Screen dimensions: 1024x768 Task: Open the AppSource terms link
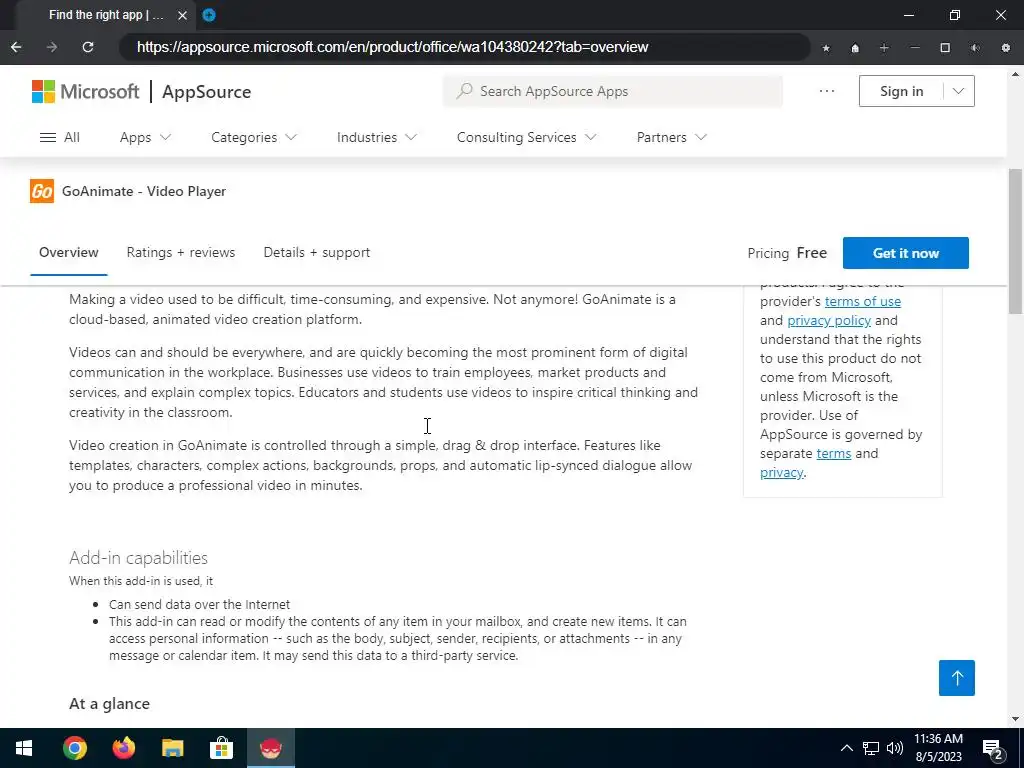(x=834, y=453)
